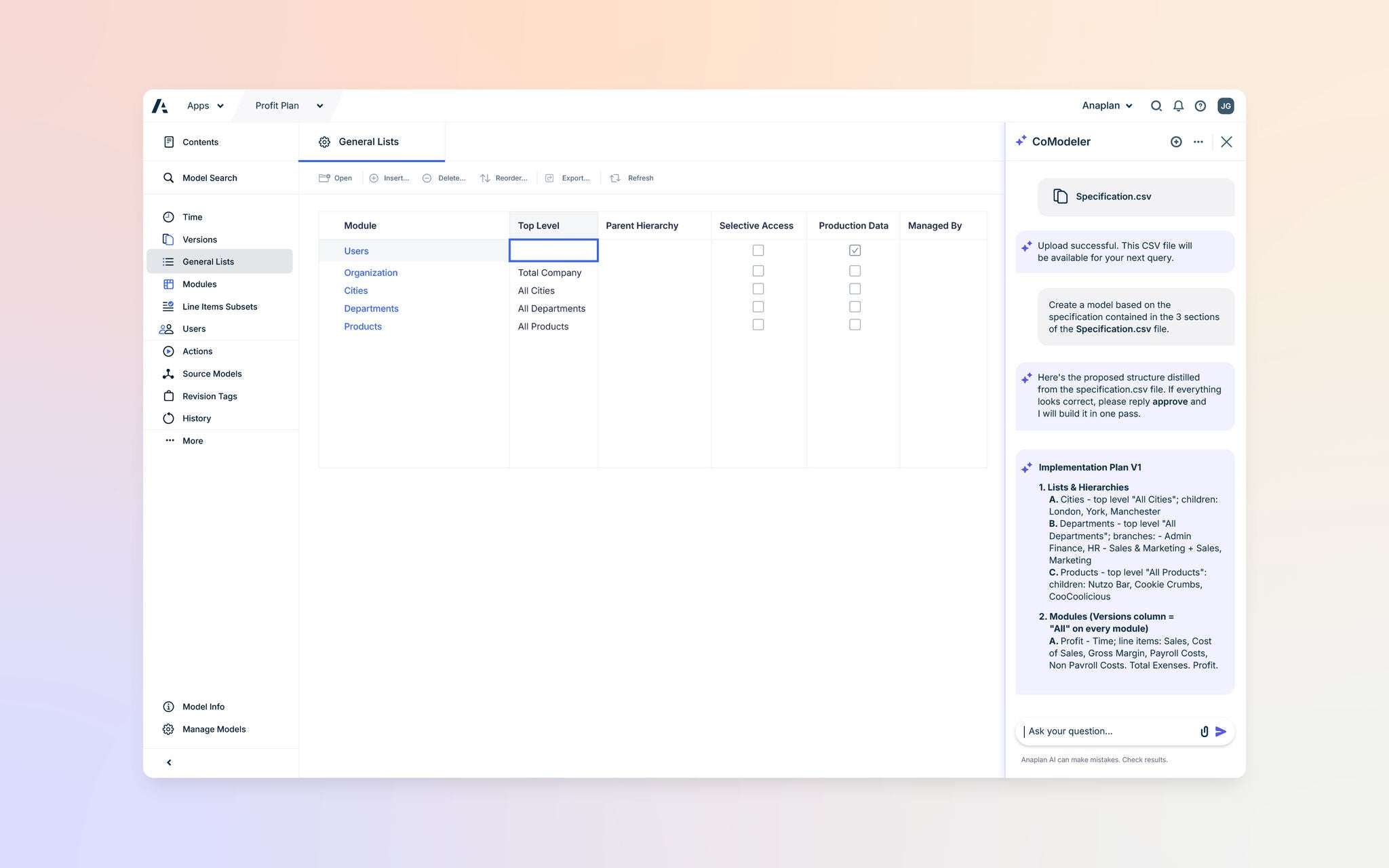
Task: Click the Ask your question field
Action: (x=1099, y=731)
